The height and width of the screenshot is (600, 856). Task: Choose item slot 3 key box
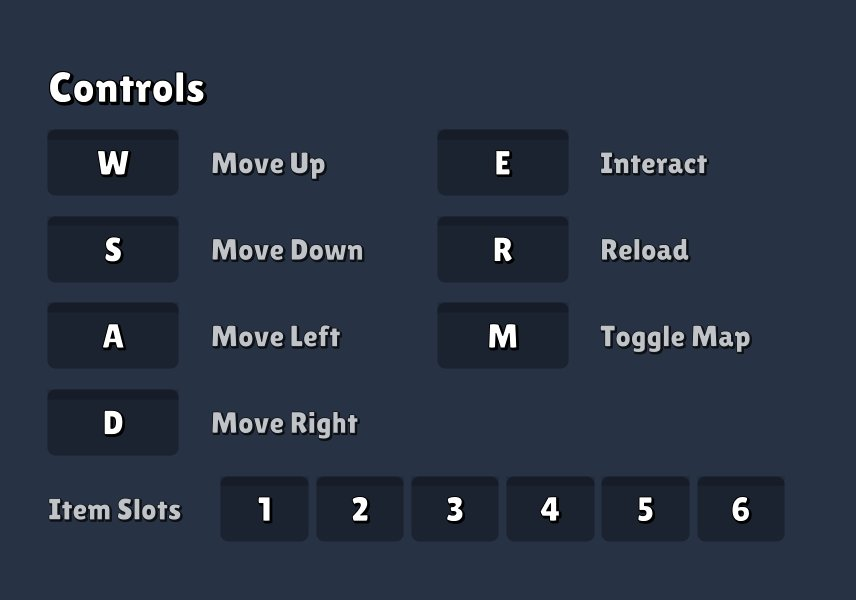455,509
